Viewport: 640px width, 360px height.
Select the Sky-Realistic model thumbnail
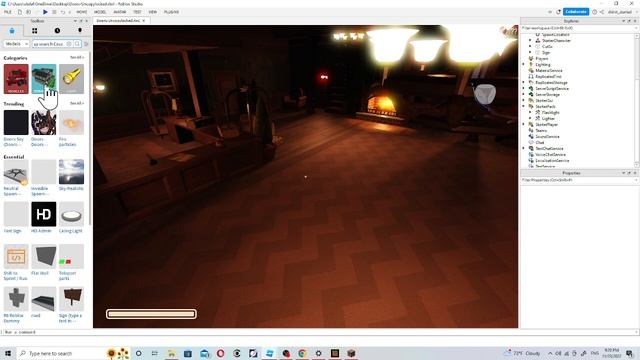tap(71, 172)
